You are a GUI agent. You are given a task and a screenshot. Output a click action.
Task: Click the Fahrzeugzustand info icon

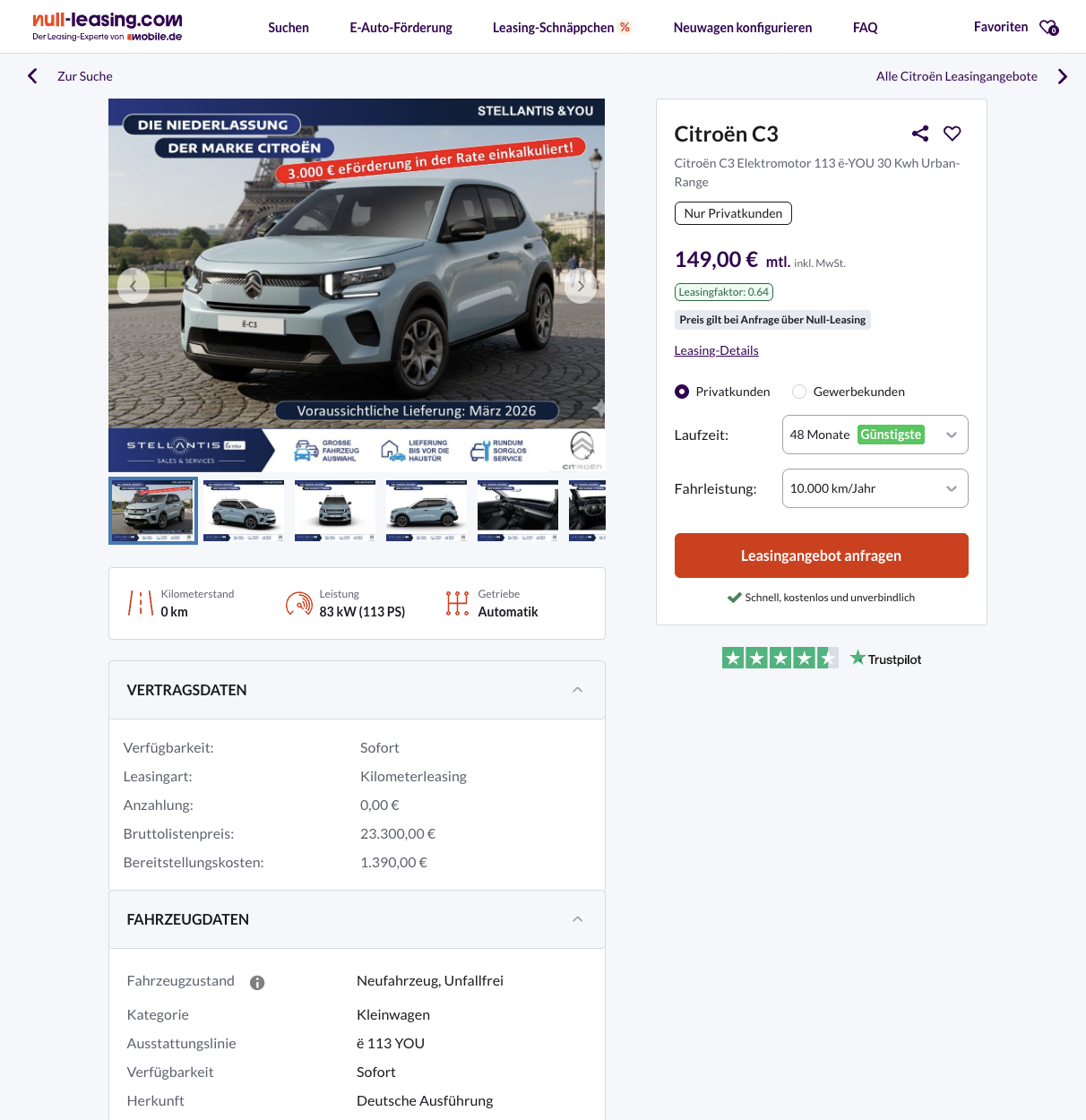point(257,983)
